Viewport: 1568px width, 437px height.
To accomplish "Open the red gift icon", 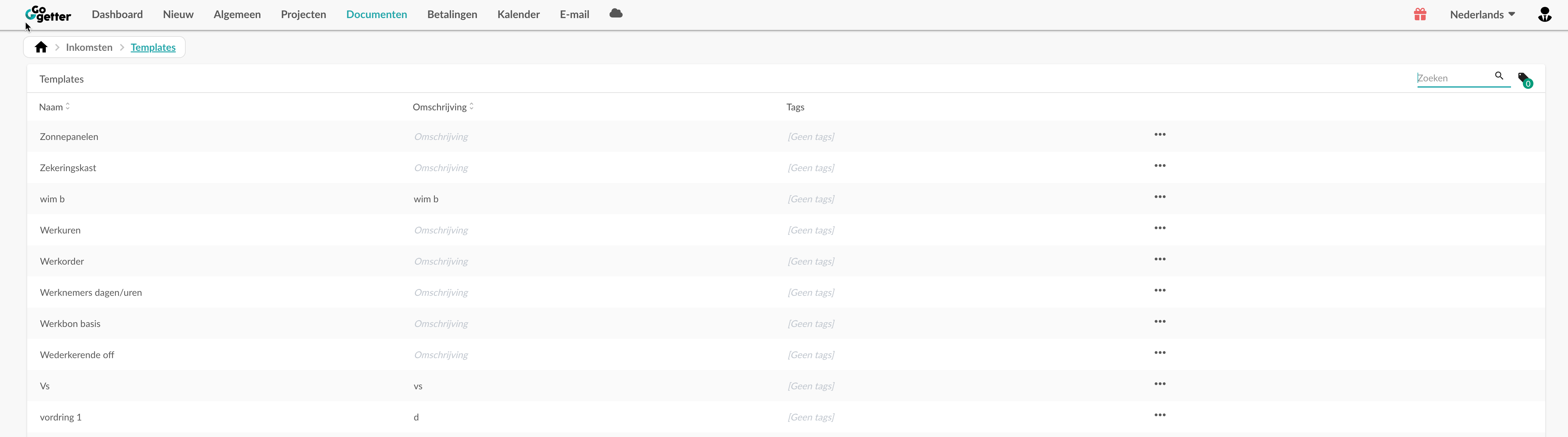I will (1420, 14).
